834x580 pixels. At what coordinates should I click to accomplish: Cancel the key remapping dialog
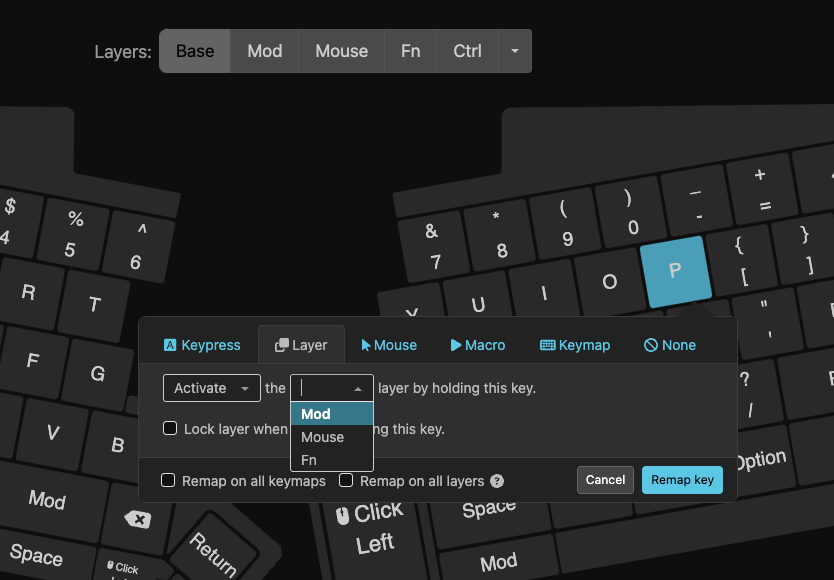[605, 480]
